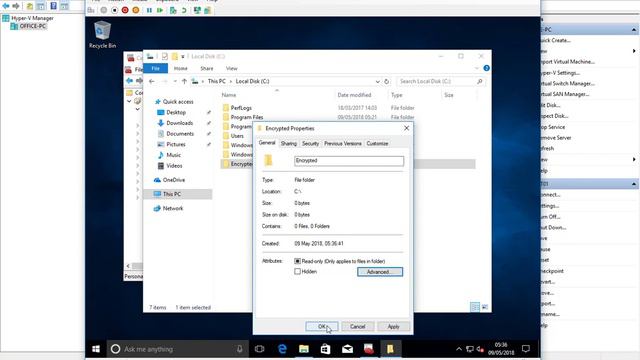Open Store icon in taskbar

click(325, 349)
